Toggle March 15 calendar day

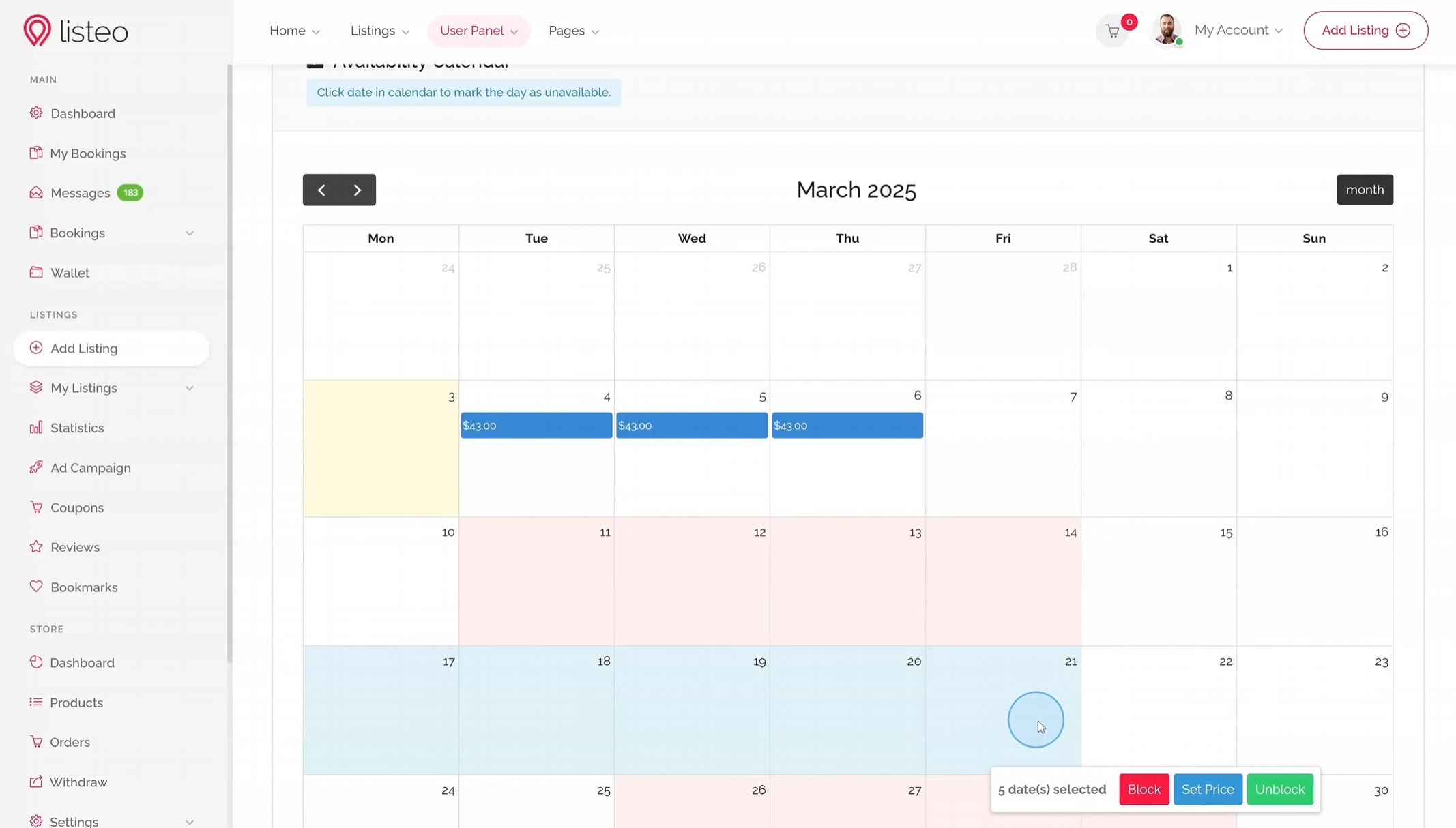1158,580
